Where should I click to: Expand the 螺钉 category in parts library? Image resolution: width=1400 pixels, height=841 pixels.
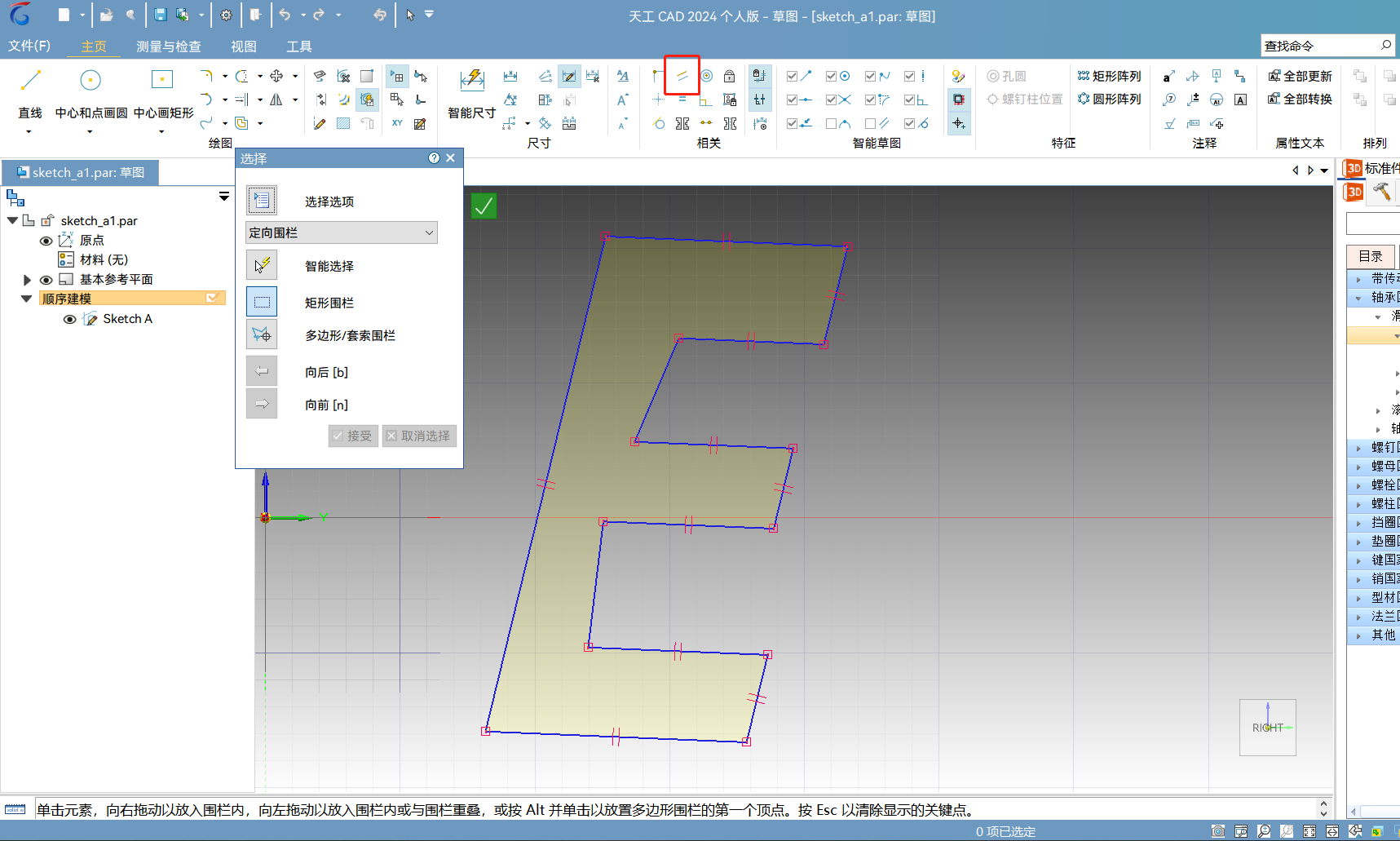click(1358, 447)
